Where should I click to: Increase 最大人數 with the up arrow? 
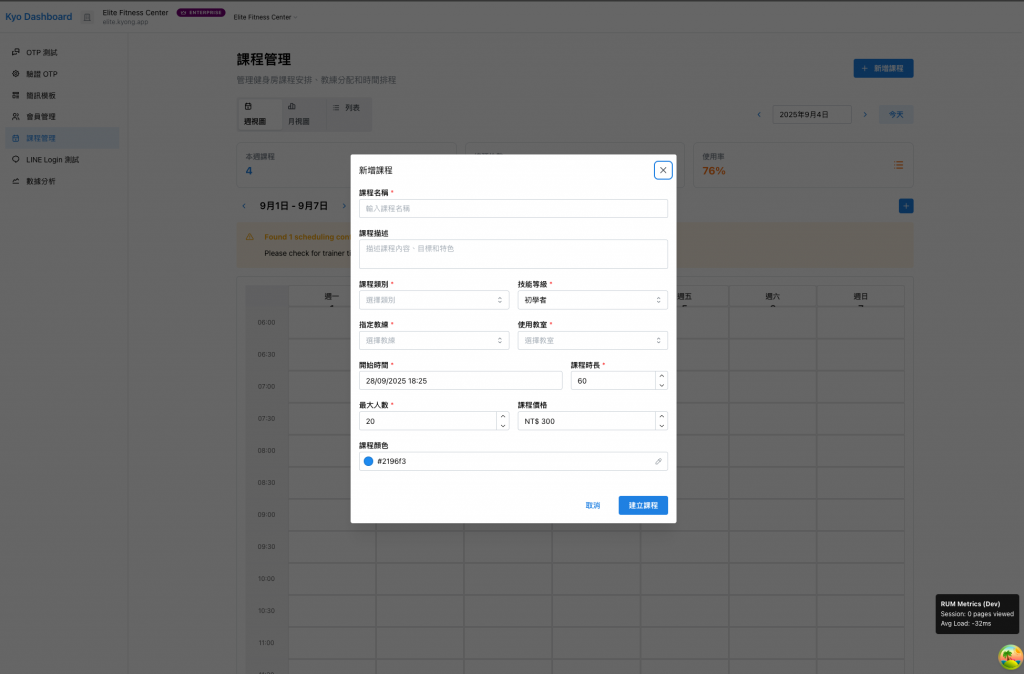point(503,417)
